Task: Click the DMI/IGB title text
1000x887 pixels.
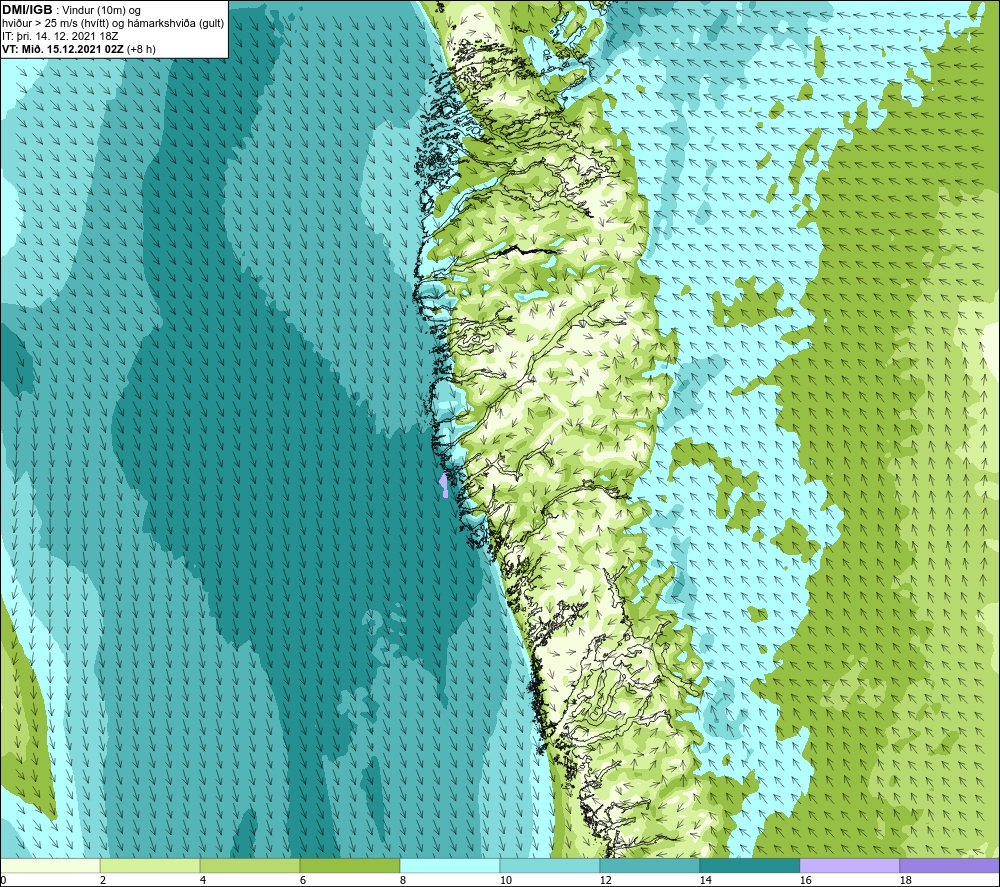Action: pos(27,10)
